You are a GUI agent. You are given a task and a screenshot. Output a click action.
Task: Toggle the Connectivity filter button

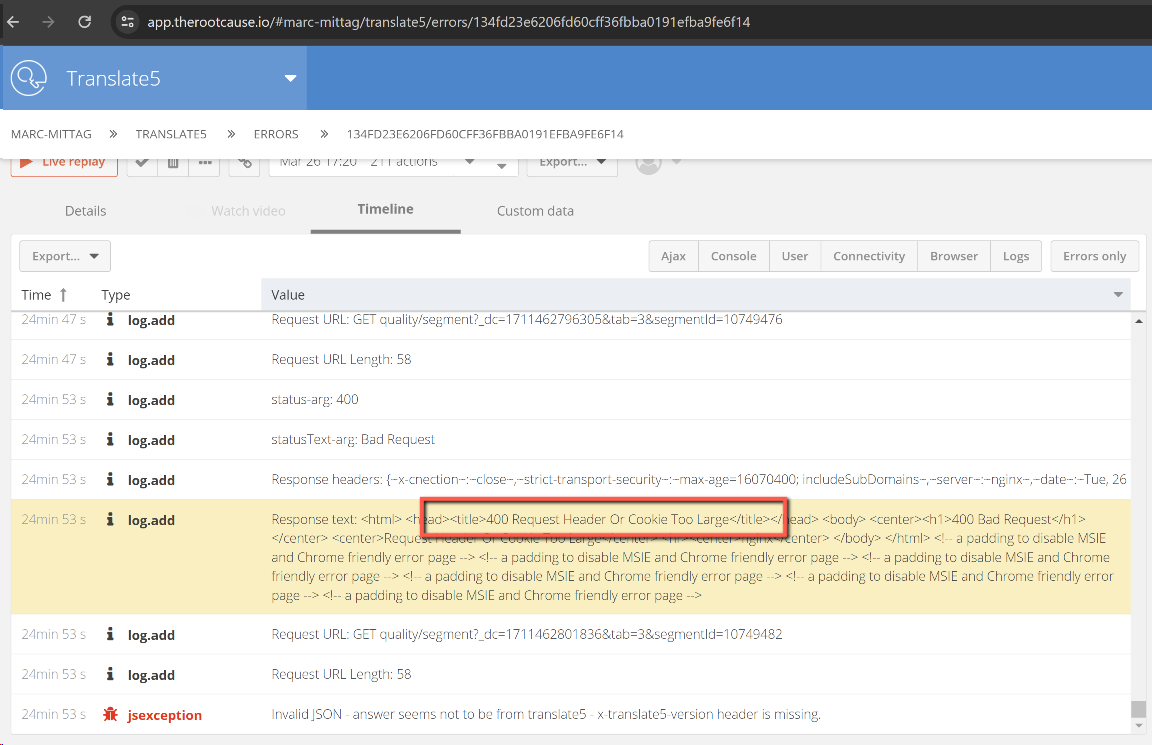(868, 256)
